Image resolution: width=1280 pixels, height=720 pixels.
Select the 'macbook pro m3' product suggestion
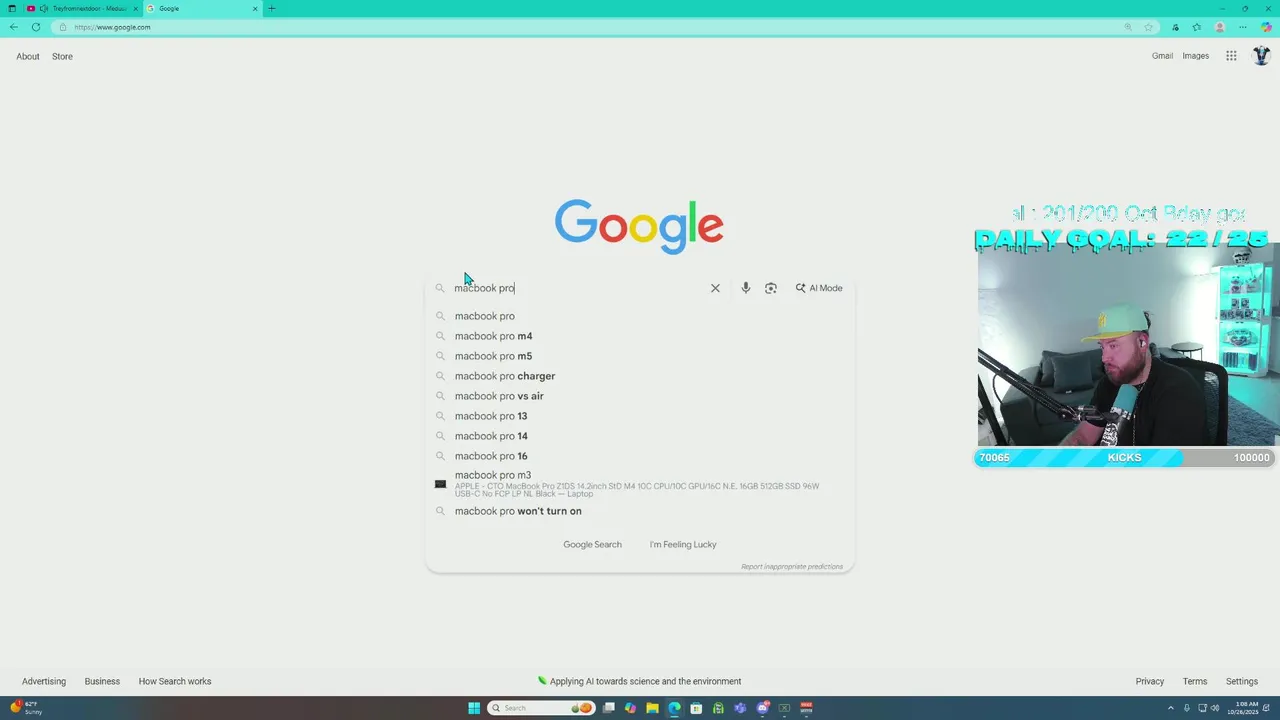(640, 484)
